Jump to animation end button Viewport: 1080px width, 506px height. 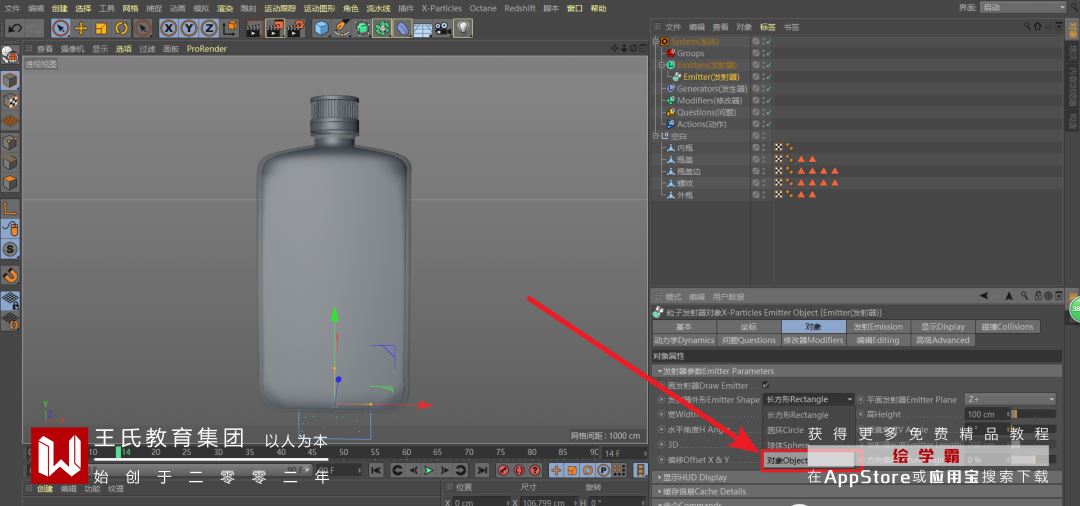click(482, 470)
